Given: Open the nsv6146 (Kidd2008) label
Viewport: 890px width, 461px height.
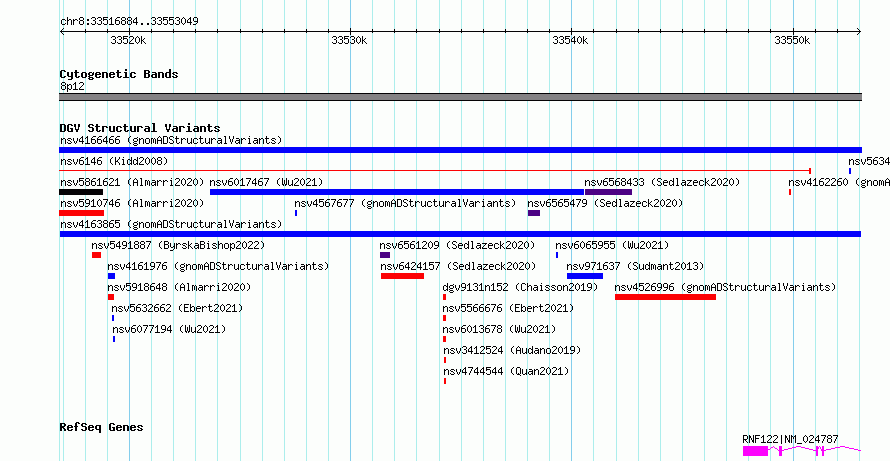Looking at the screenshot, I should [114, 161].
